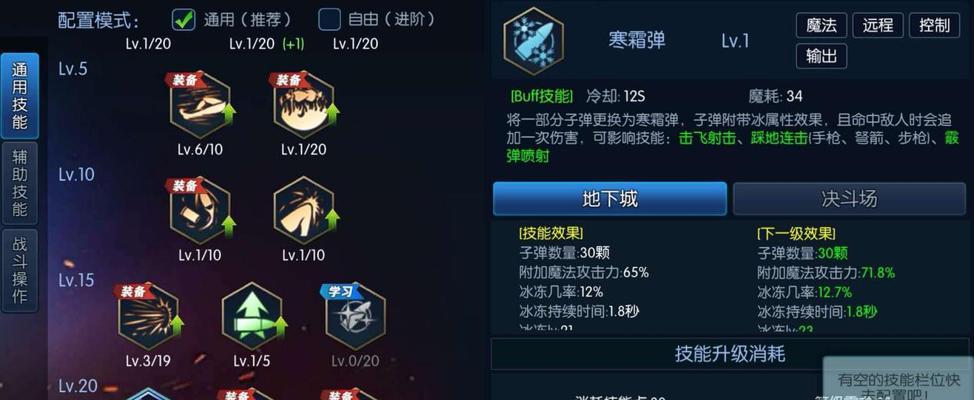Click the 控制 tag button
Image resolution: width=974 pixels, height=400 pixels.
tap(934, 25)
